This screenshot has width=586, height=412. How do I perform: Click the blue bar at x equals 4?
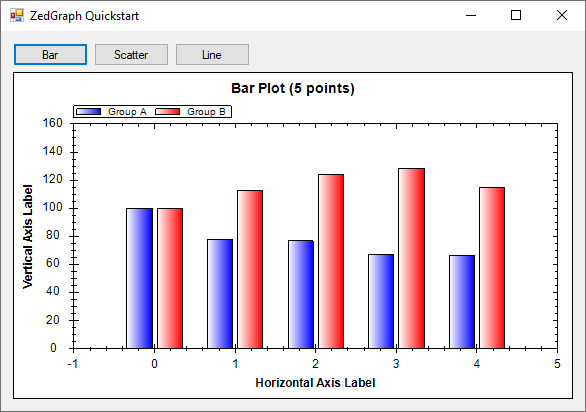pos(462,302)
